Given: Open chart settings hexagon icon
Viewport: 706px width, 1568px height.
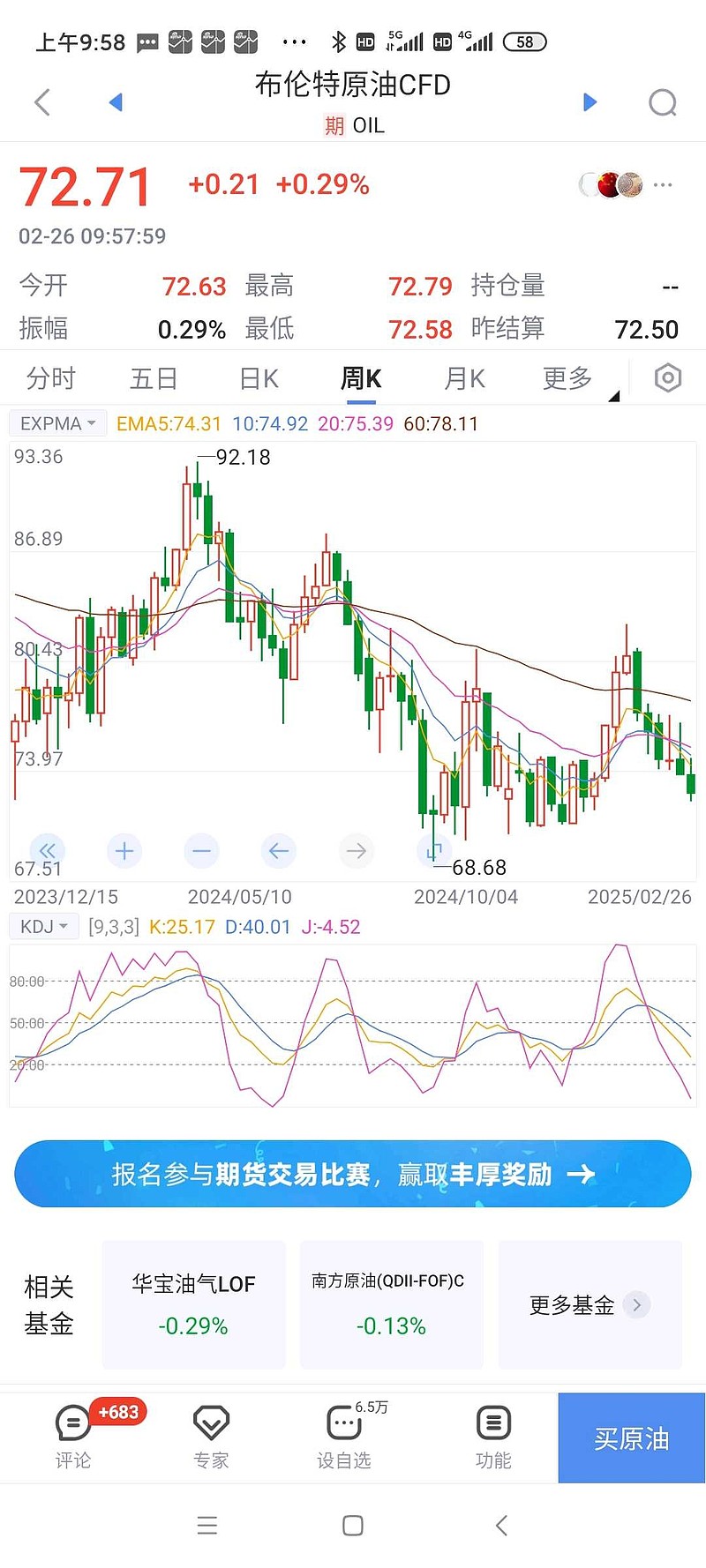Looking at the screenshot, I should (x=668, y=378).
